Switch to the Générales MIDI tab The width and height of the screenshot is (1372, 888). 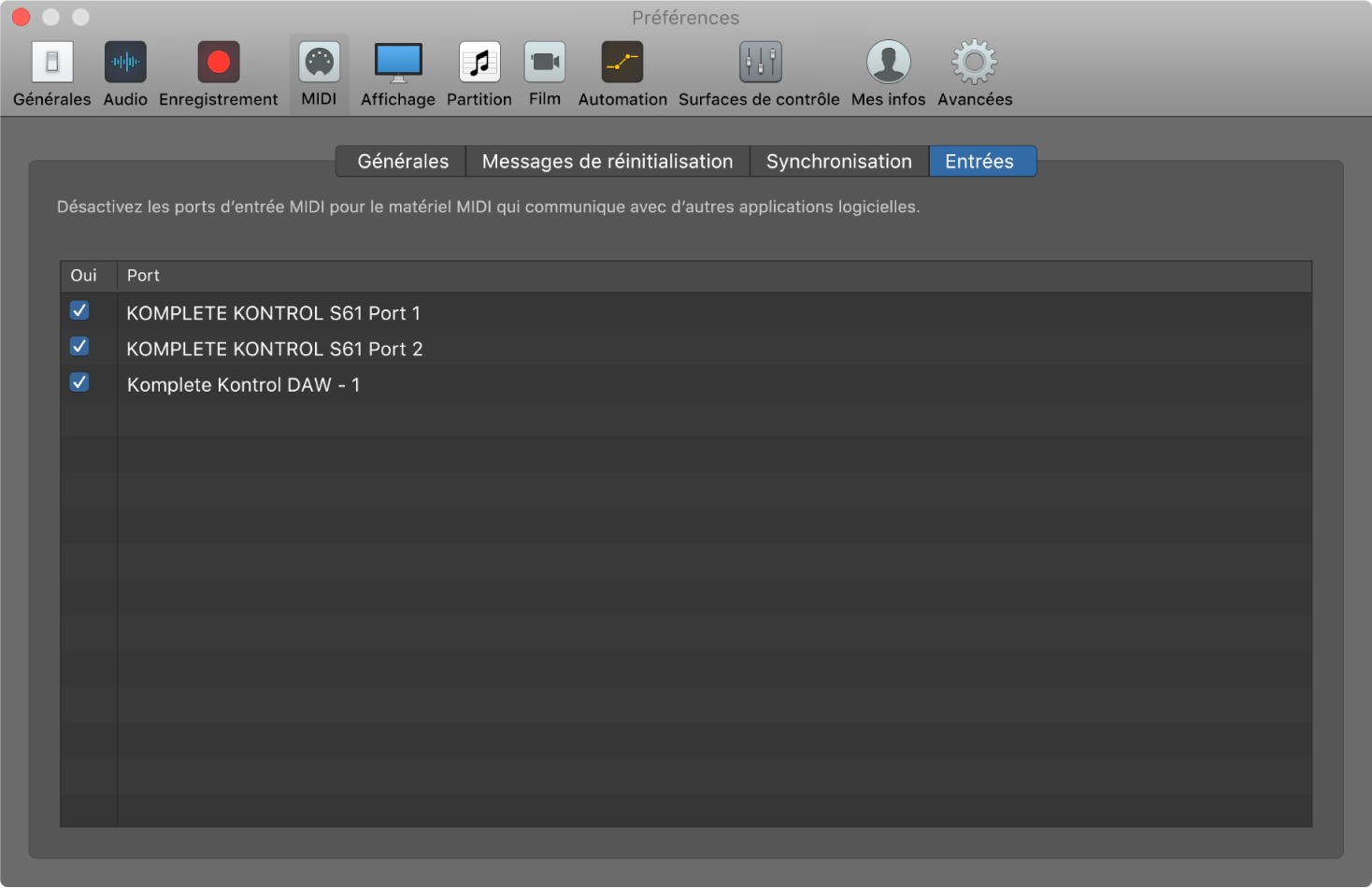403,162
